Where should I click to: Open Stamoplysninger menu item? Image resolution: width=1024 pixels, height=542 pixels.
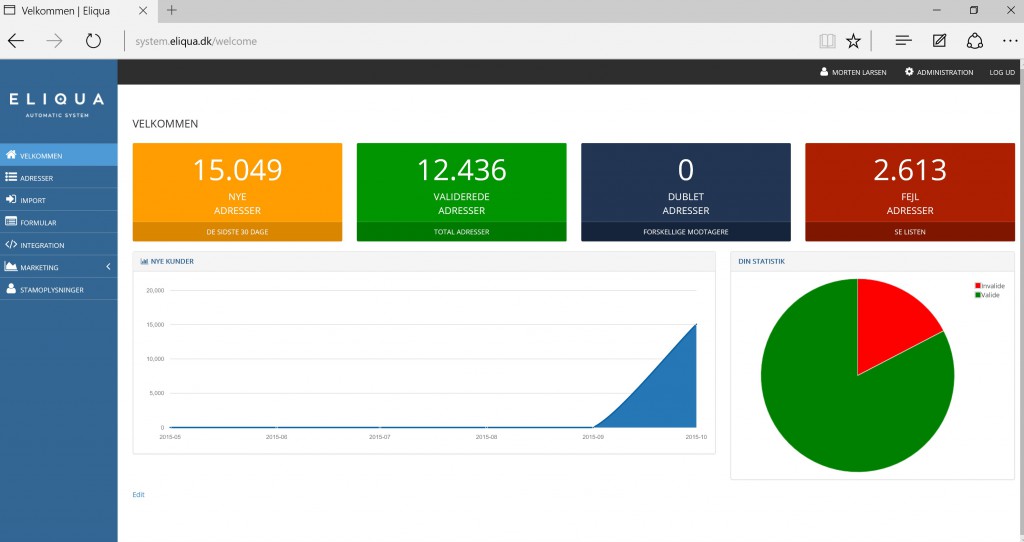tap(59, 289)
